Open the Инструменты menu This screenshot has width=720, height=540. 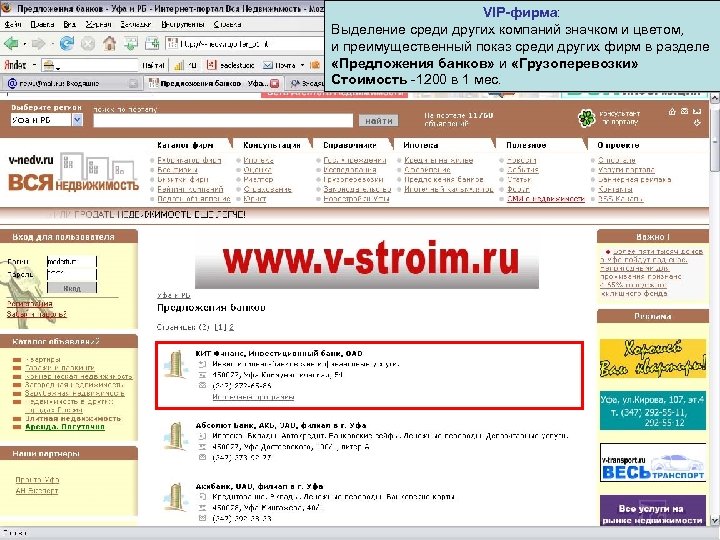tap(182, 24)
